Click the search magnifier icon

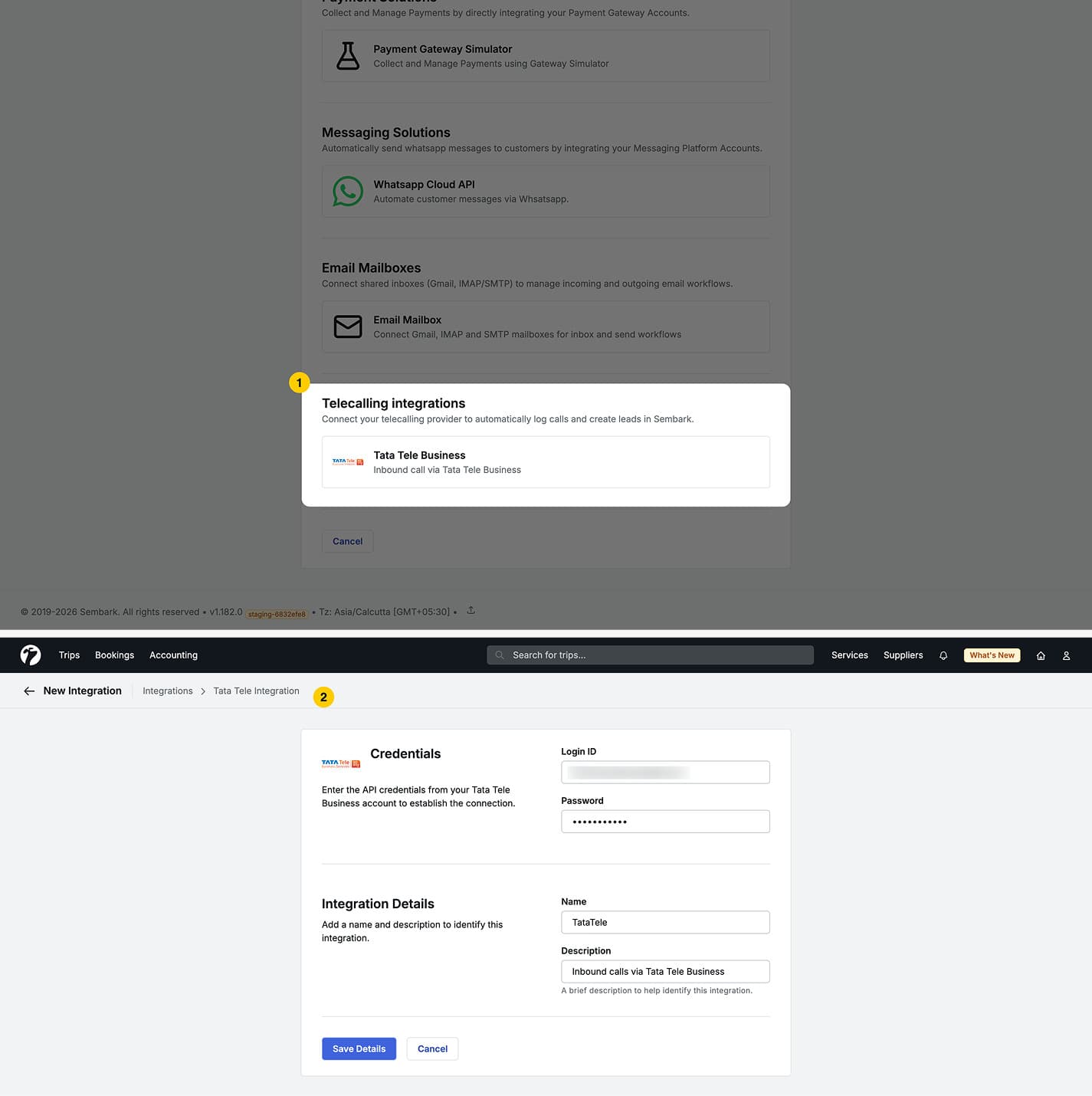(500, 655)
